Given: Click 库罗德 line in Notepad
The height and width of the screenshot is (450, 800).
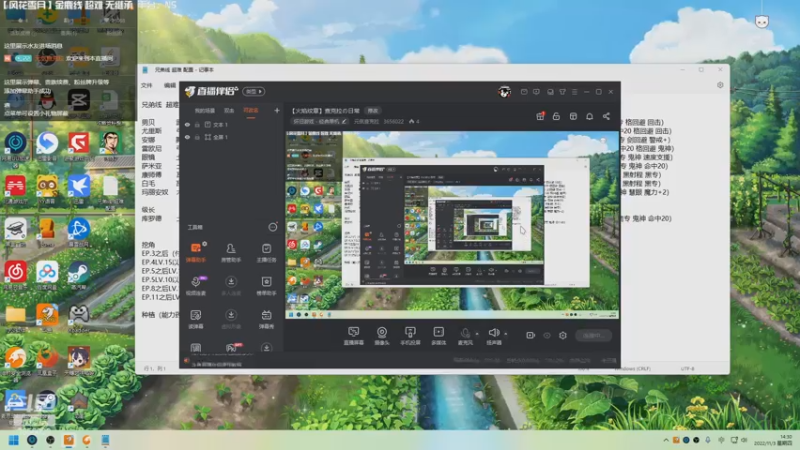Looking at the screenshot, I should click(152, 218).
